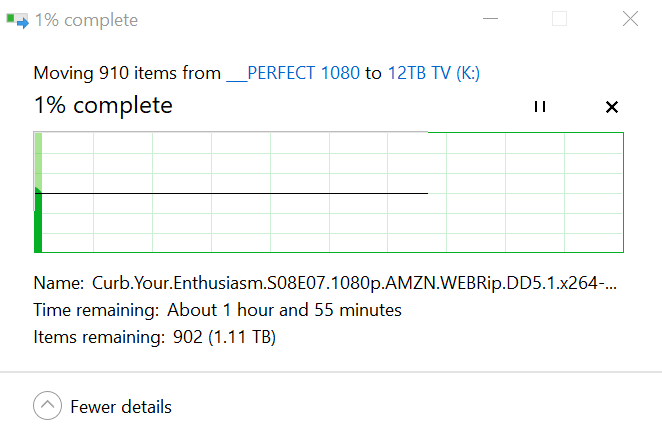Click the transfer speed graph area

click(328, 193)
